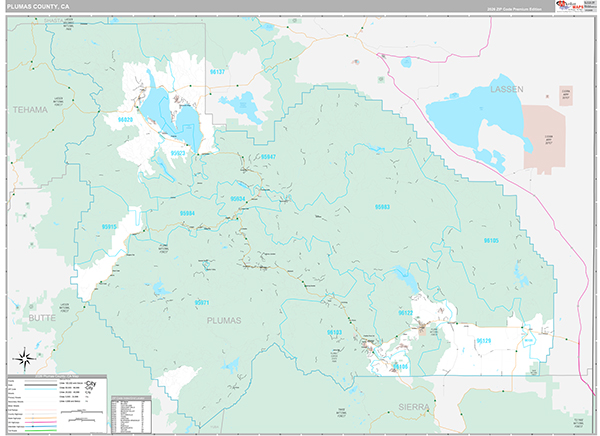This screenshot has width=600, height=436.
Task: Click ZIP code 96122 label
Action: pos(406,313)
